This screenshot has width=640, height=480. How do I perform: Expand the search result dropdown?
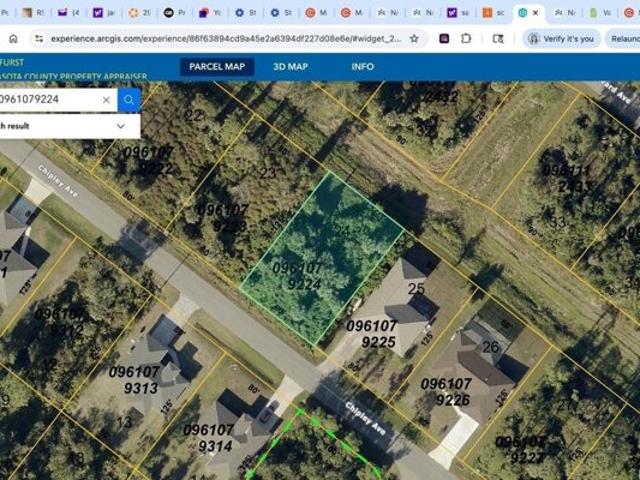coord(121,126)
